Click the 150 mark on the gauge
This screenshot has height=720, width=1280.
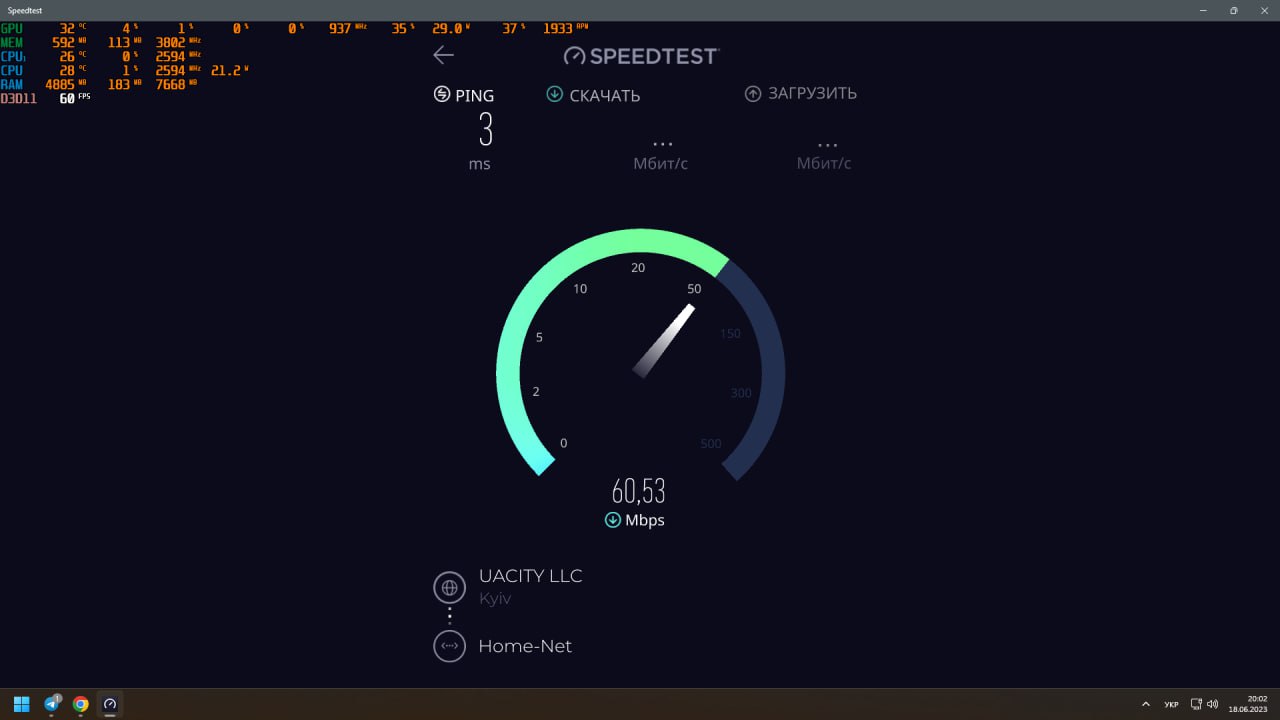point(731,334)
